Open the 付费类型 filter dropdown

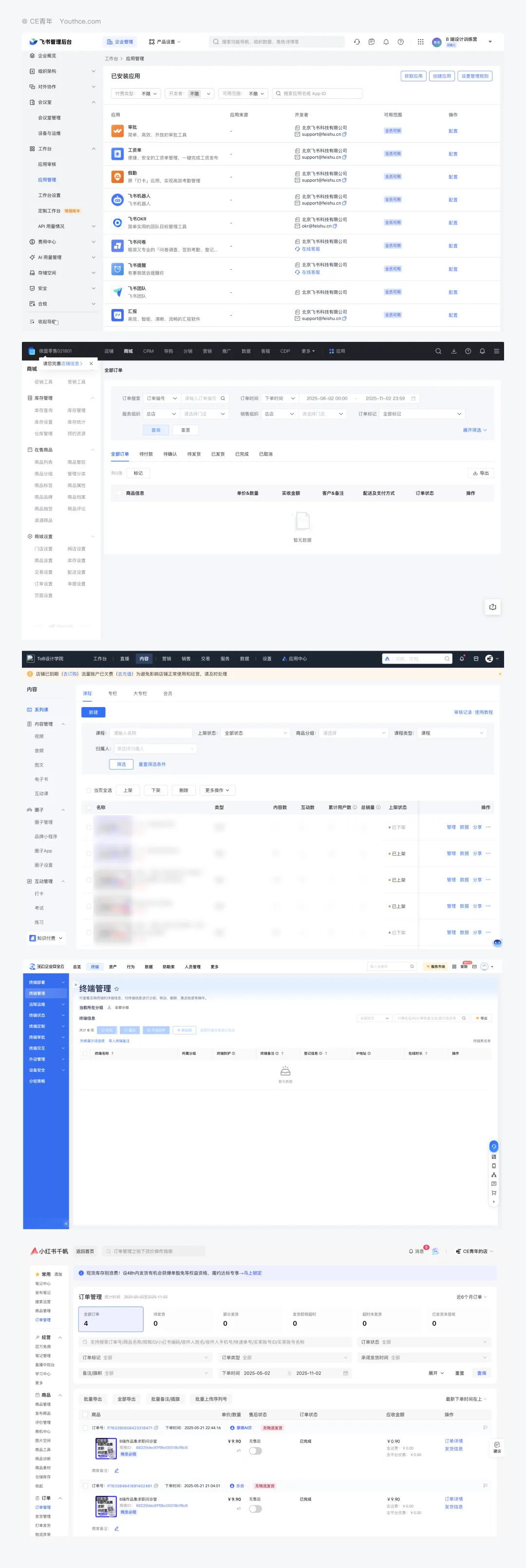(136, 93)
